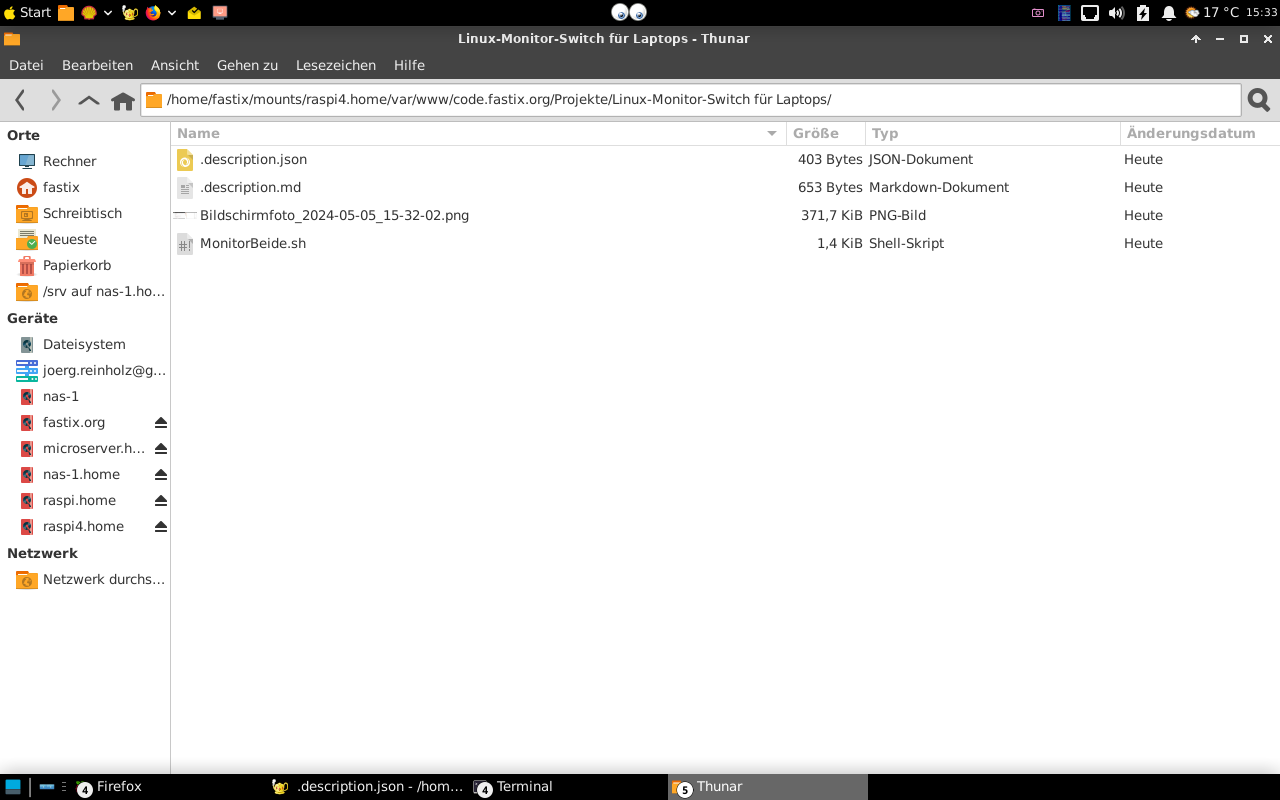The width and height of the screenshot is (1280, 800).
Task: Click the search magnifier icon
Action: pos(1259,100)
